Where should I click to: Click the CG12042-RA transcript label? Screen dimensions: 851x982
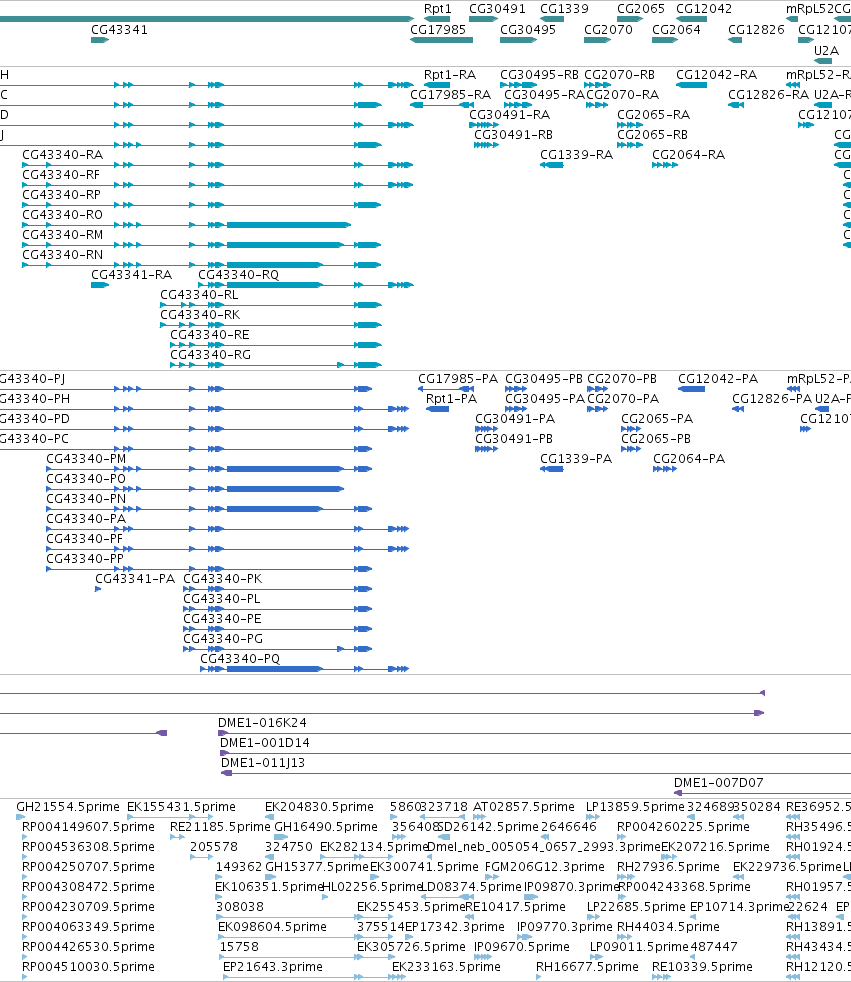(x=716, y=75)
